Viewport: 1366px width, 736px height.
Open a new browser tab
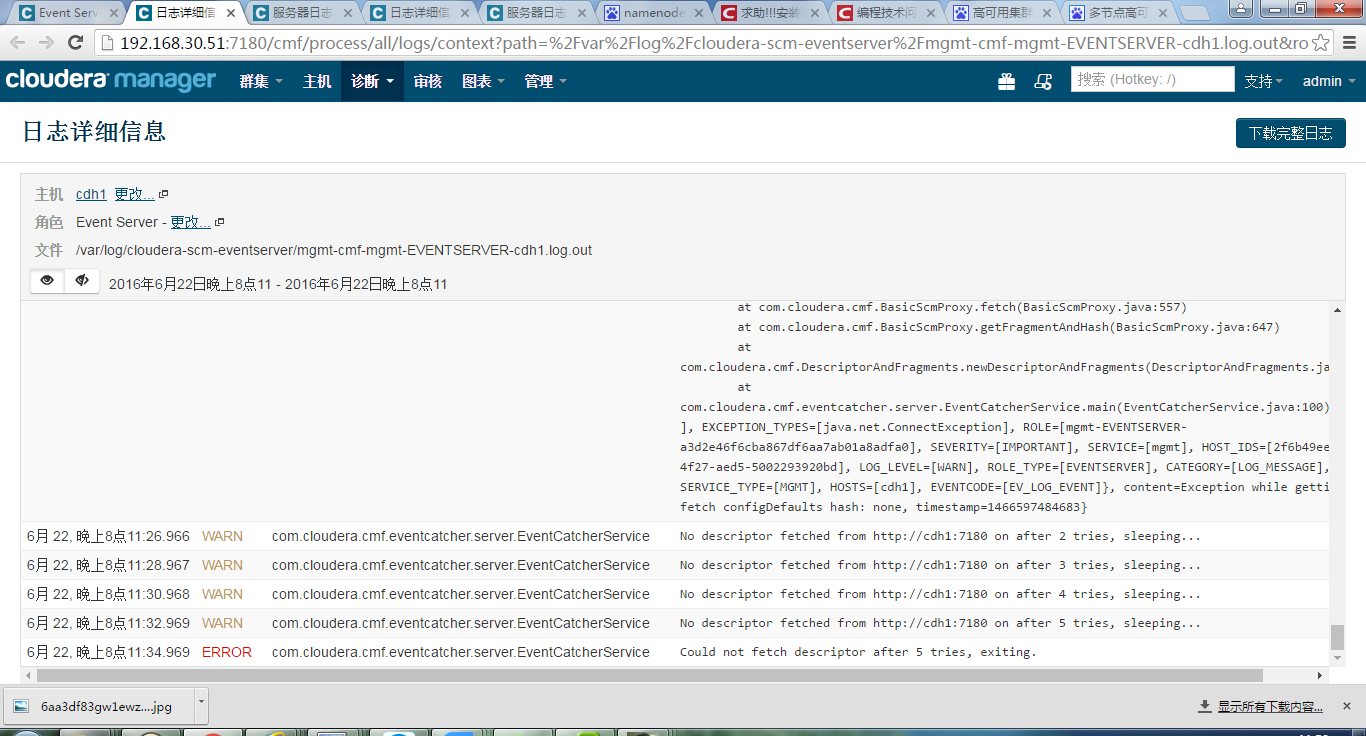[x=1195, y=14]
